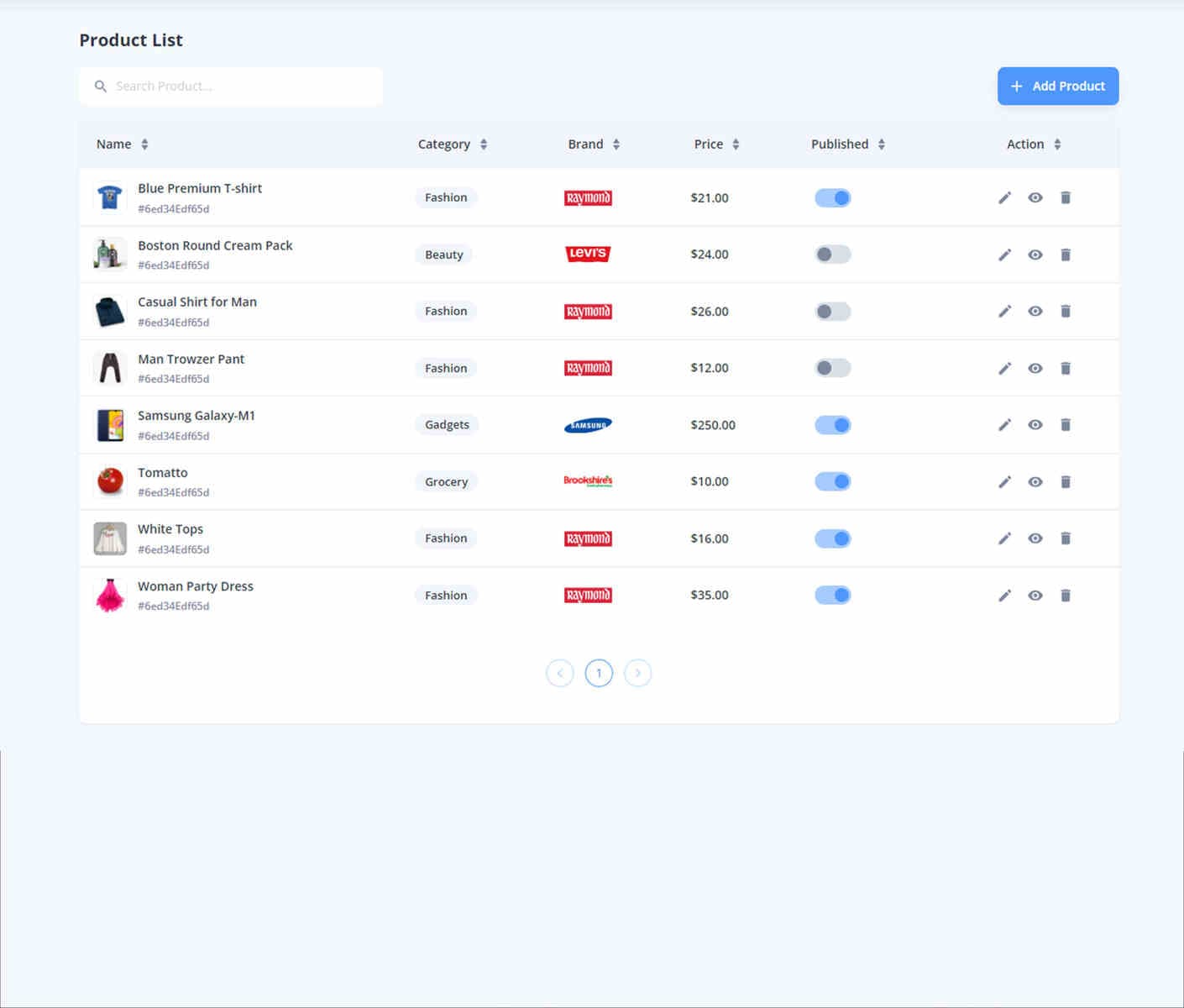Click the trash icon for Boston Round Cream Pack

point(1066,254)
